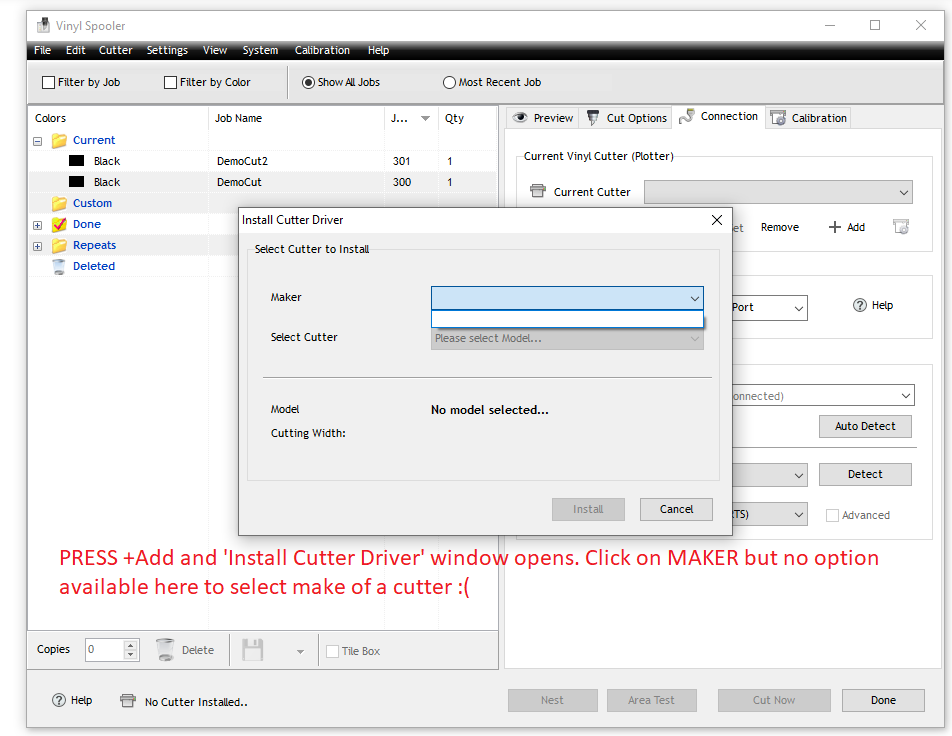Open the Maker dropdown in install dialog

pyautogui.click(x=567, y=298)
